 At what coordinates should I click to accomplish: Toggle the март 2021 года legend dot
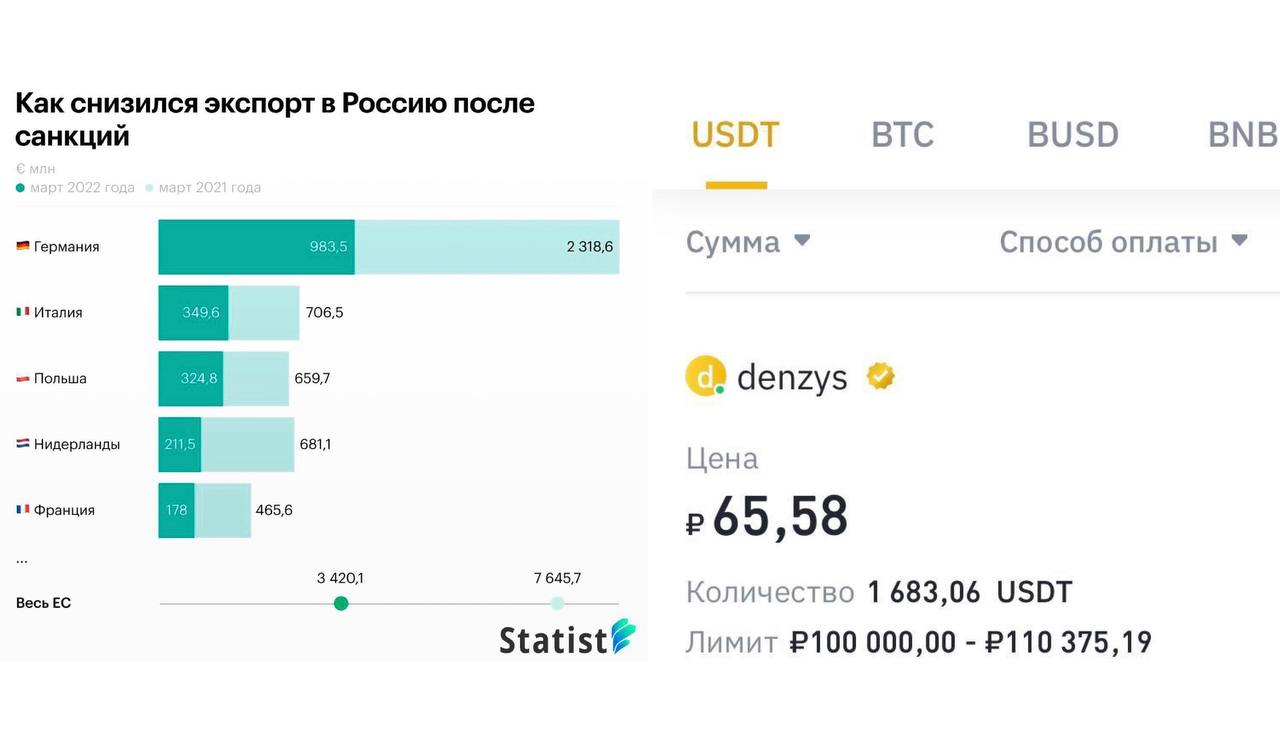coord(150,188)
